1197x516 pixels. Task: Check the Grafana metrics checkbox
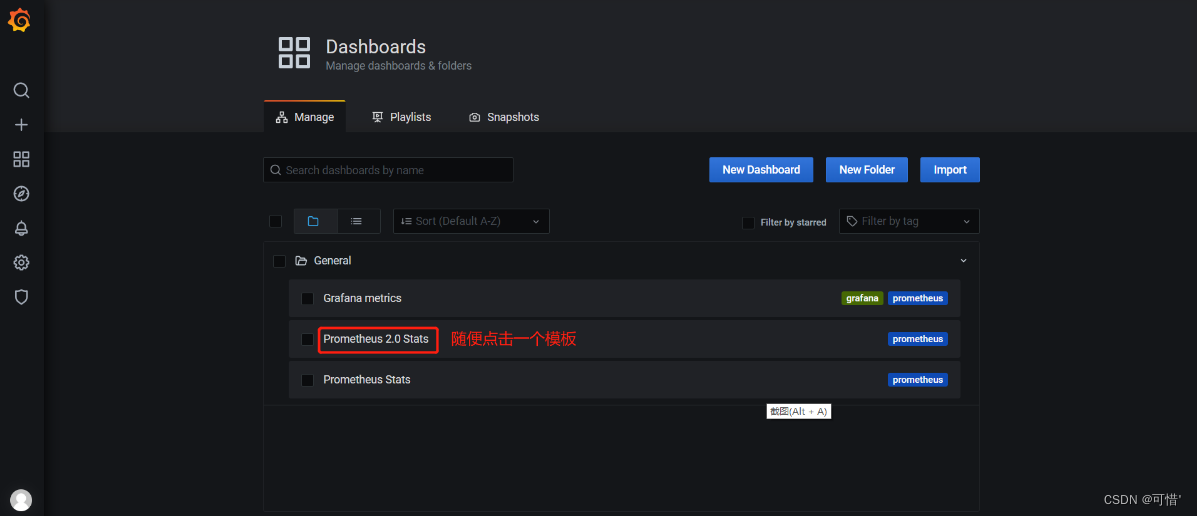pyautogui.click(x=308, y=298)
